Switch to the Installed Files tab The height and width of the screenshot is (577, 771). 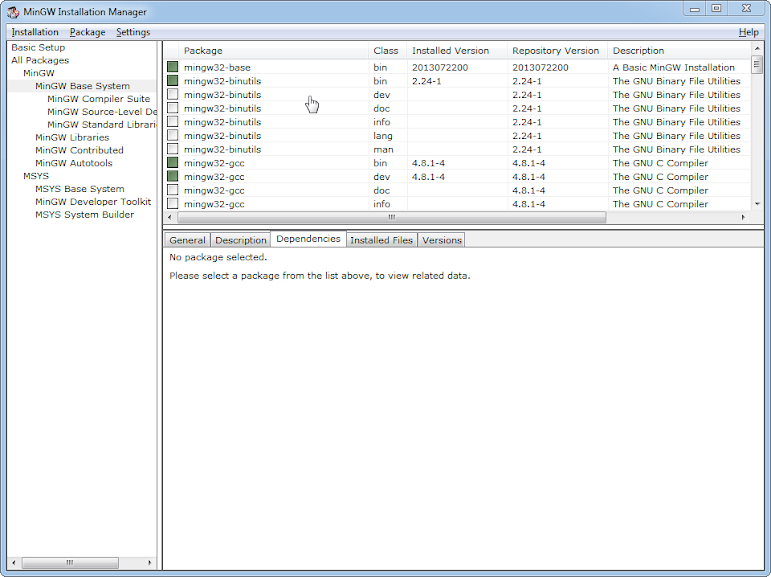382,240
